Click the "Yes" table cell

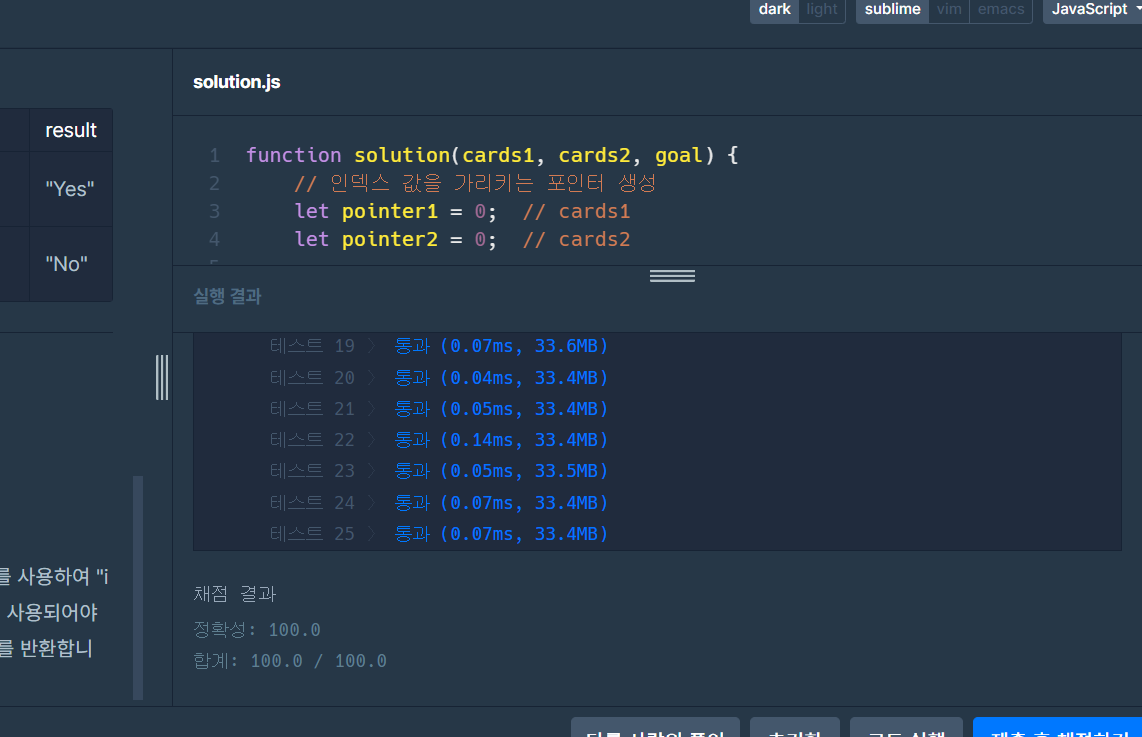coord(71,189)
